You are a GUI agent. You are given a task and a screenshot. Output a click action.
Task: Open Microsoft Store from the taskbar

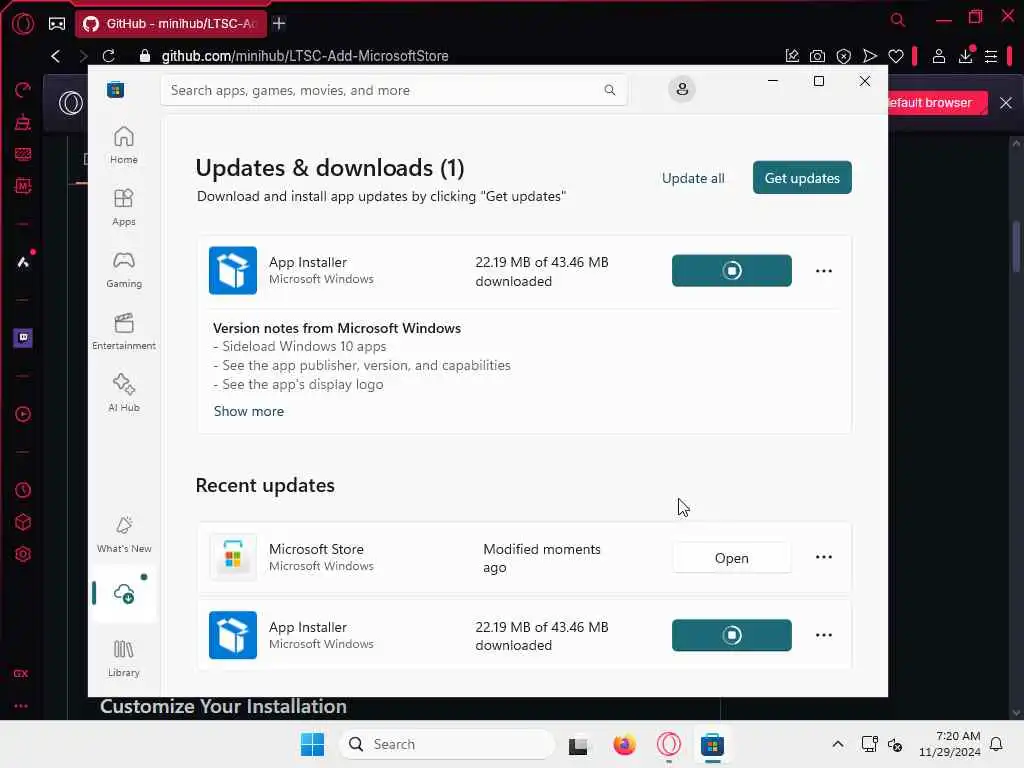pyautogui.click(x=712, y=744)
